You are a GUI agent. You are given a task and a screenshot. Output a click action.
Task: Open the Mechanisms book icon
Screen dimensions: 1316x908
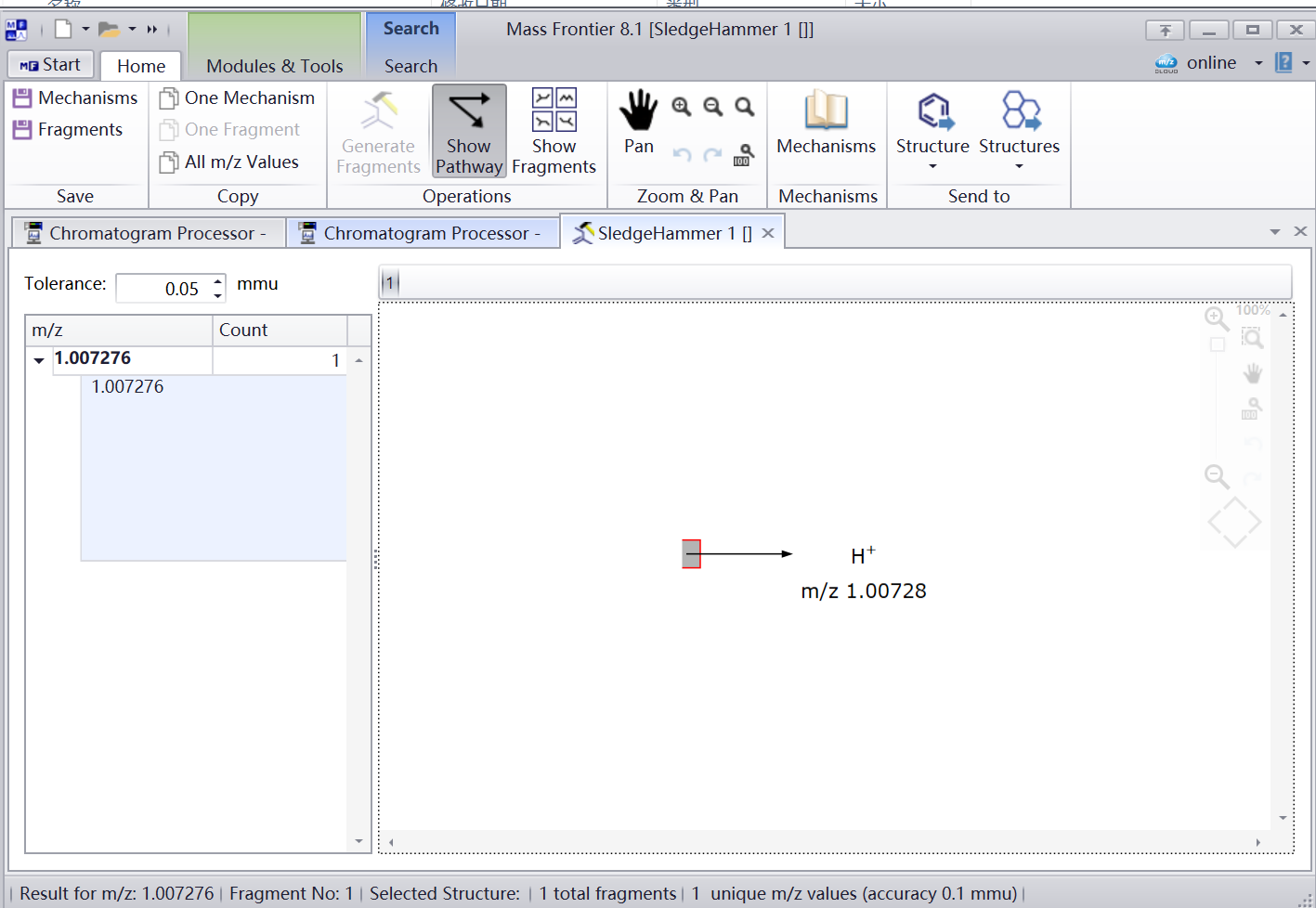coord(826,122)
